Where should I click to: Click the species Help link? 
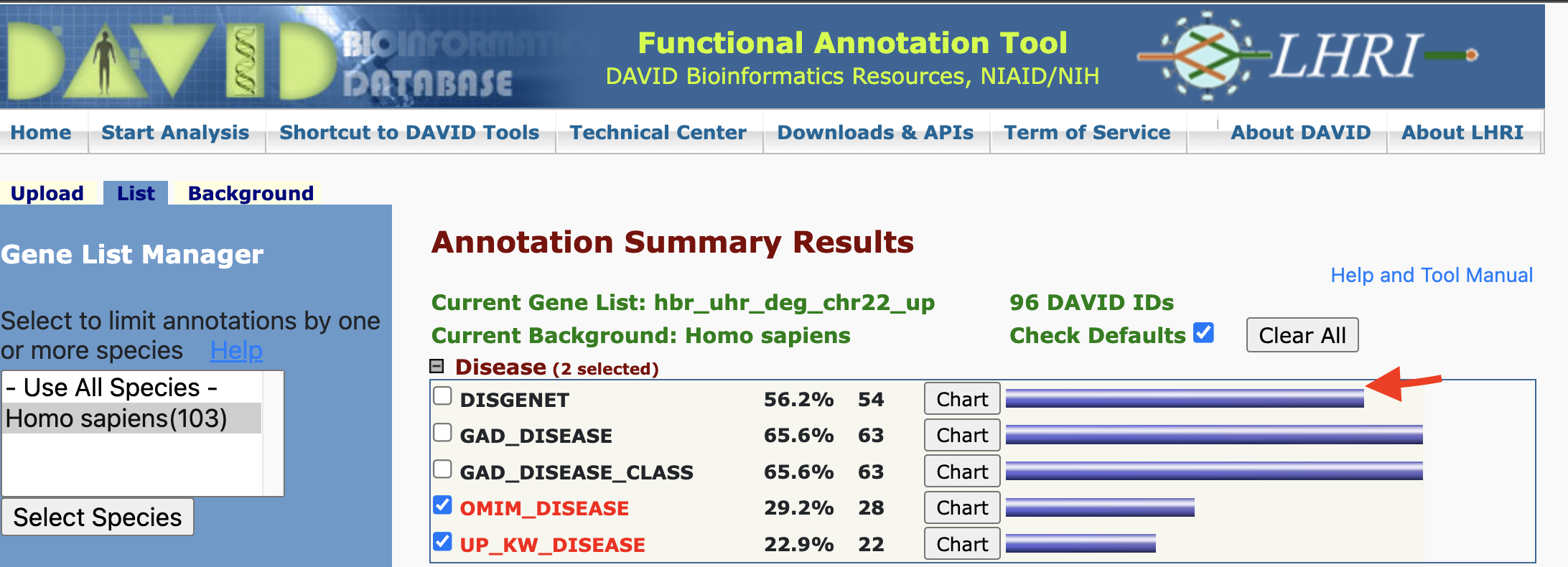pyautogui.click(x=236, y=350)
